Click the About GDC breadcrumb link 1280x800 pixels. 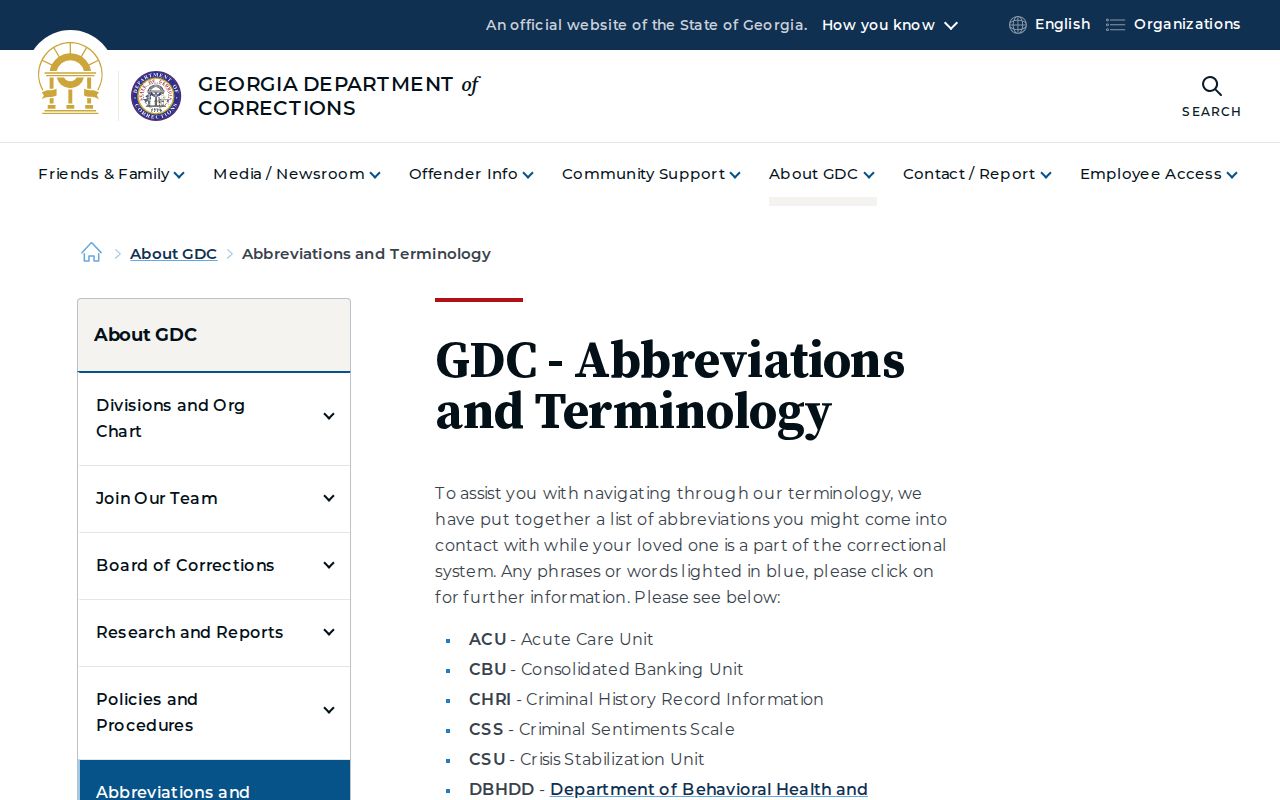pos(173,254)
